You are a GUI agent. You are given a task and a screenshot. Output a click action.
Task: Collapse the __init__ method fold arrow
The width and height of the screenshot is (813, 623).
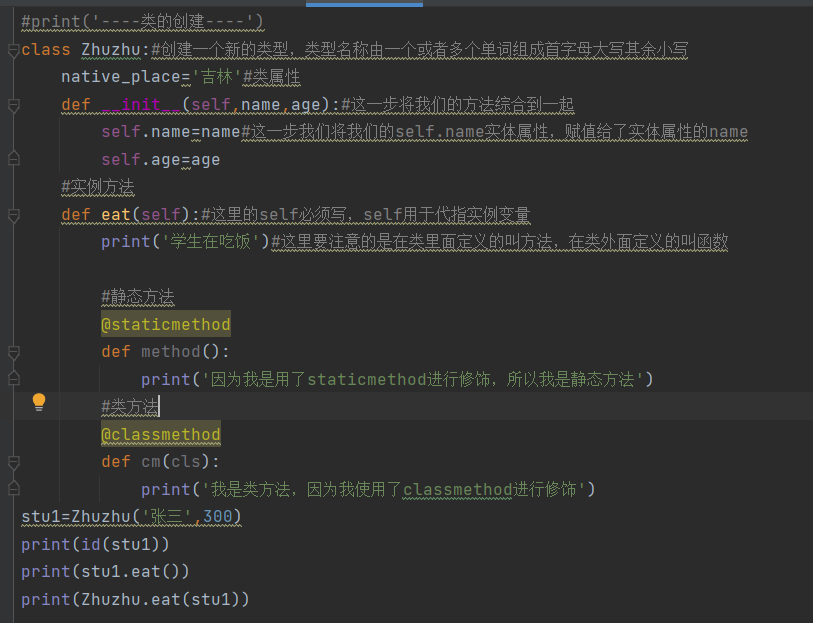click(x=14, y=106)
